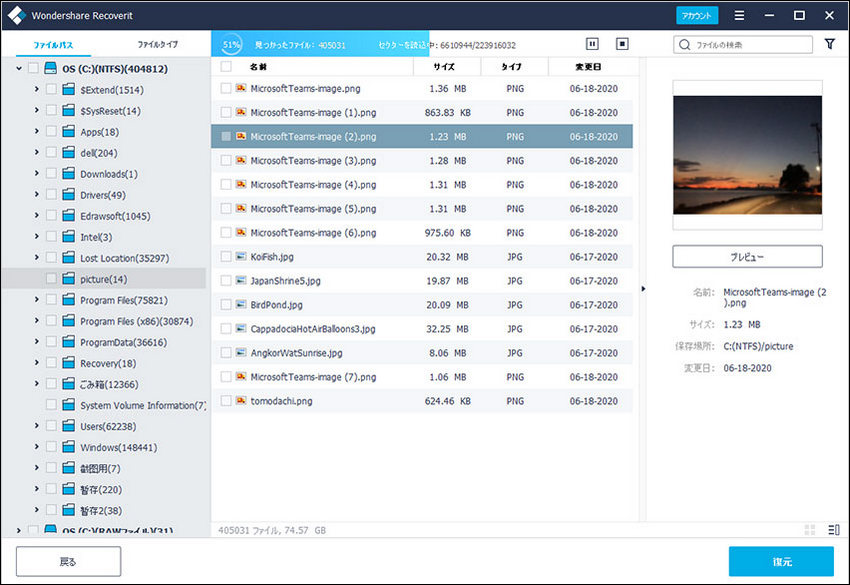Click the search magnifier icon
This screenshot has height=585, width=850.
pos(685,44)
